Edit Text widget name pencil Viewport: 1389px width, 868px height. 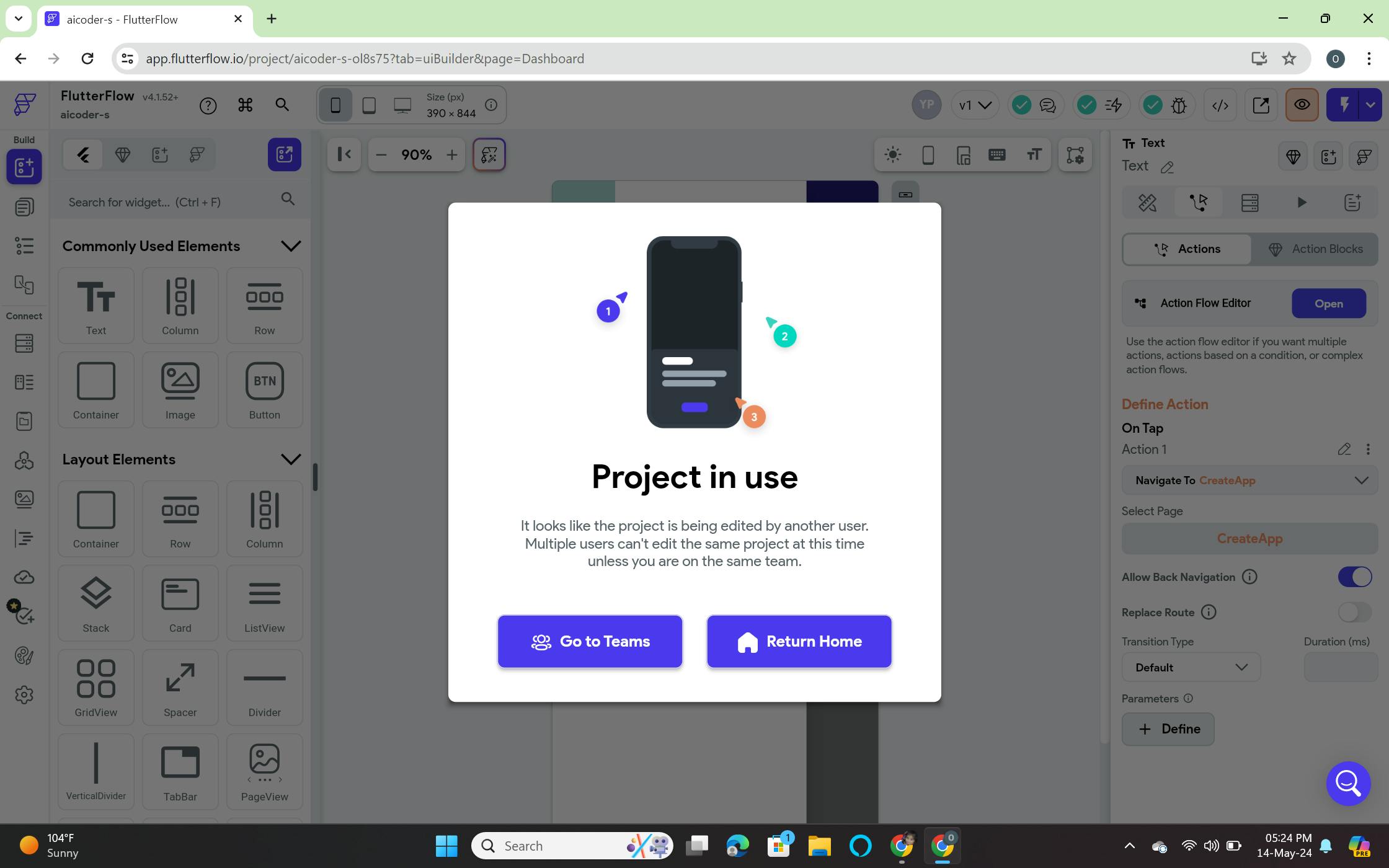(x=1167, y=167)
